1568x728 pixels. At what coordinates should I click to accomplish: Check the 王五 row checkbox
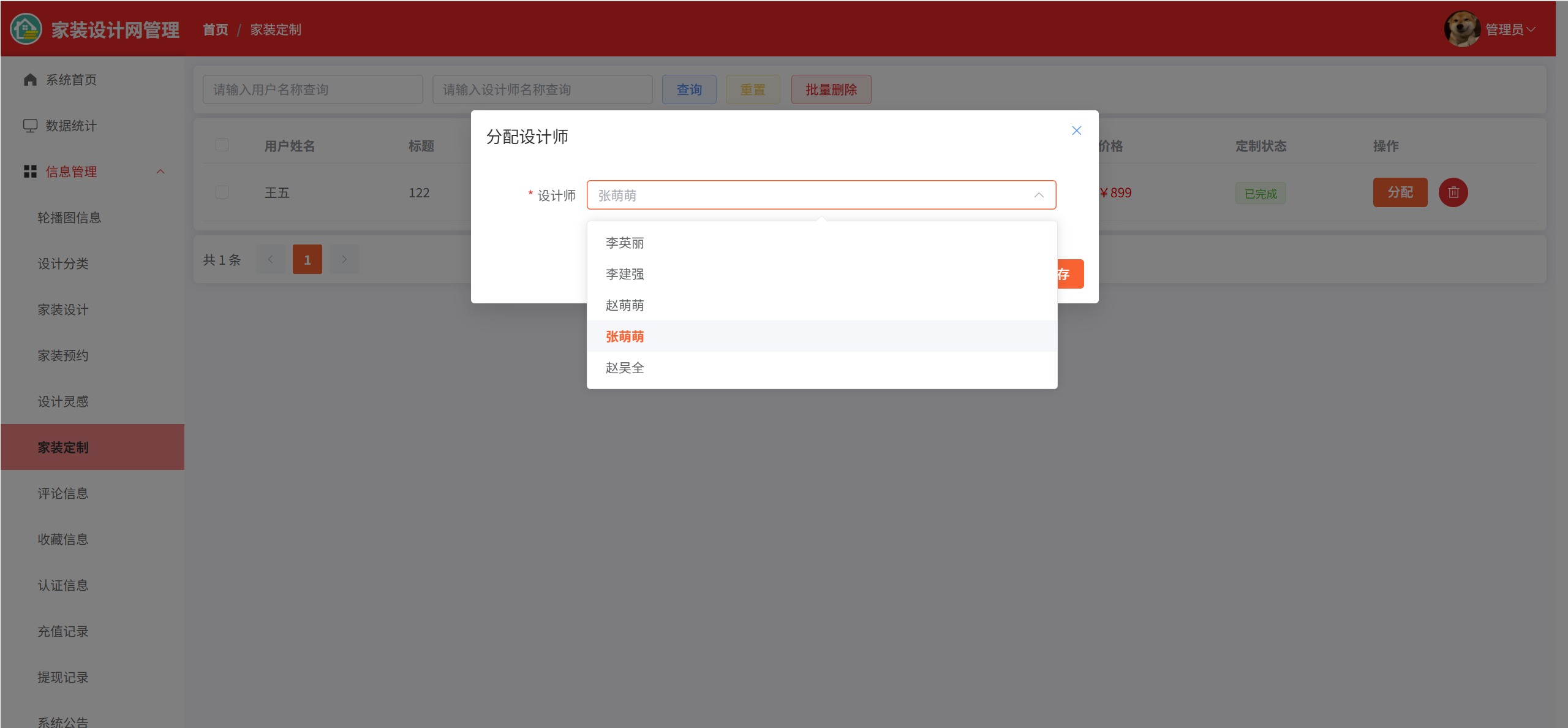[222, 192]
